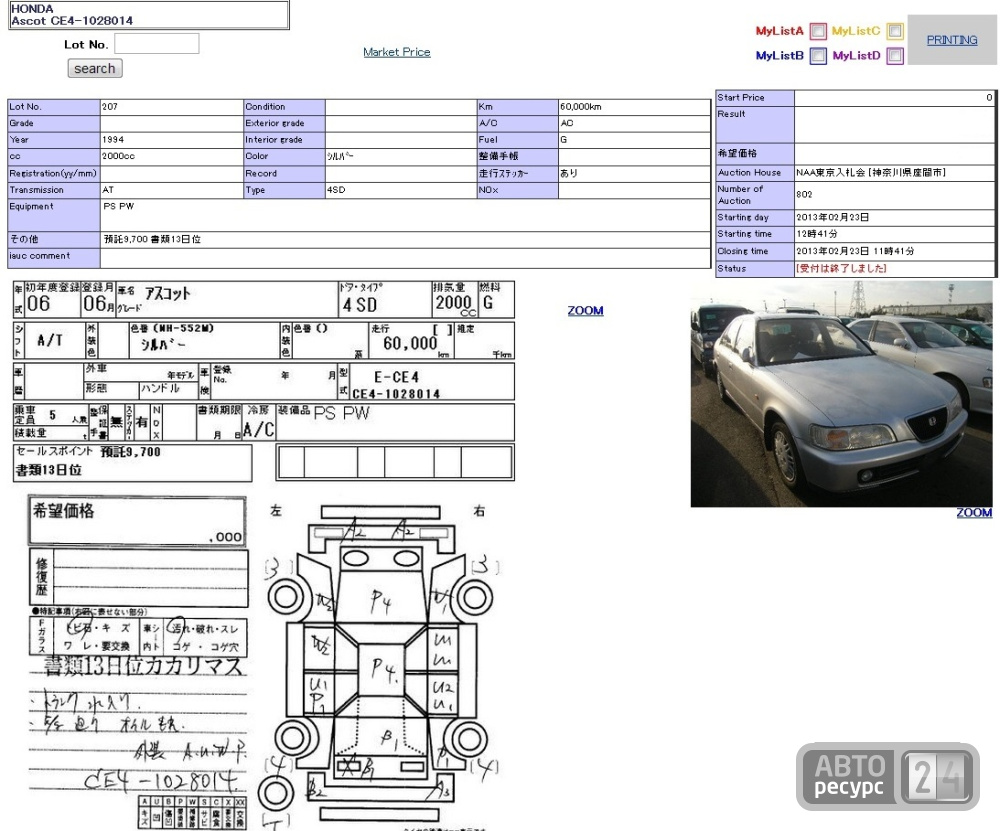The height and width of the screenshot is (831, 1000).
Task: Focus the Lot No. input field
Action: coord(156,44)
